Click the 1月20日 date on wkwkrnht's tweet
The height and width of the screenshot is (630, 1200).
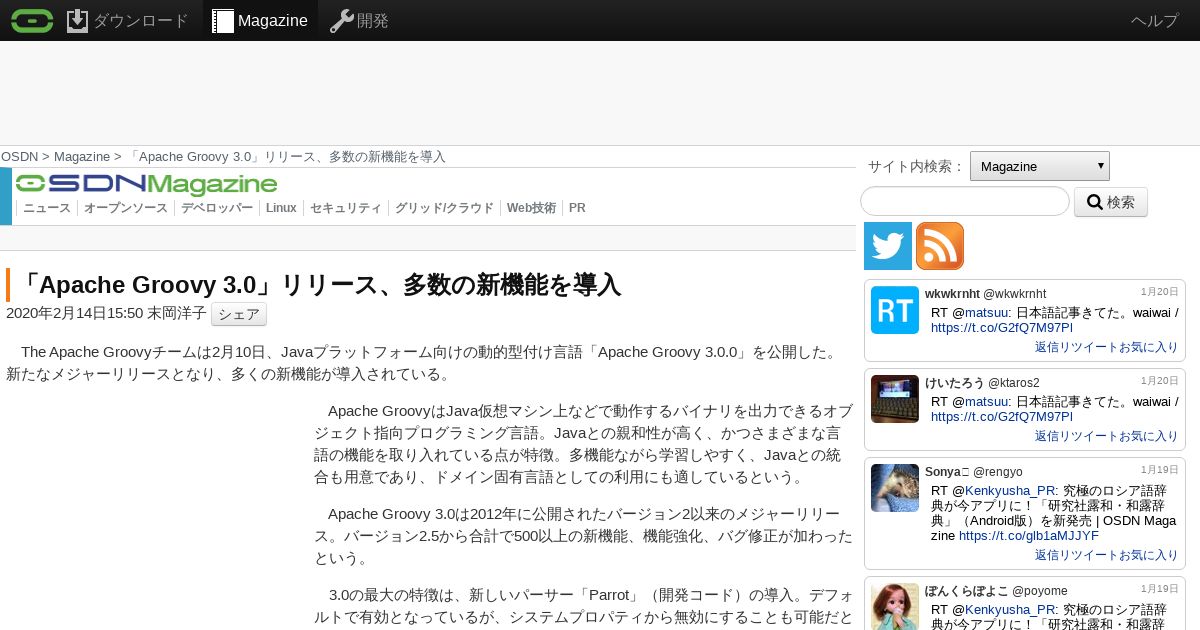click(1160, 292)
